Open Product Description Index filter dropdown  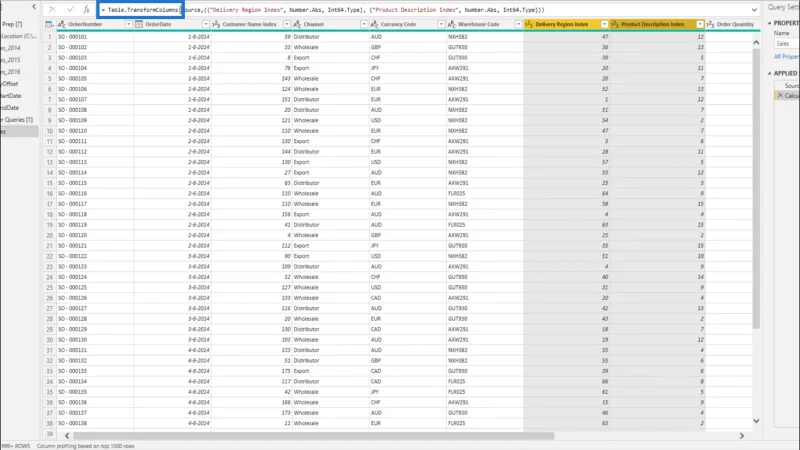click(699, 24)
